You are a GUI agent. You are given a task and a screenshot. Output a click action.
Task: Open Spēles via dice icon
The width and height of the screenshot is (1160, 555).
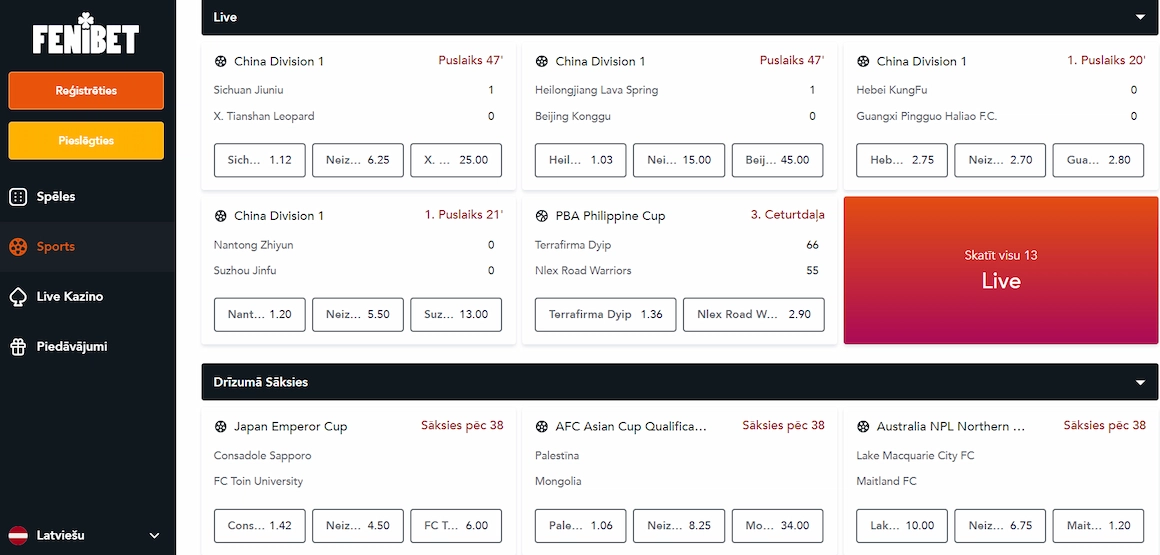point(18,197)
